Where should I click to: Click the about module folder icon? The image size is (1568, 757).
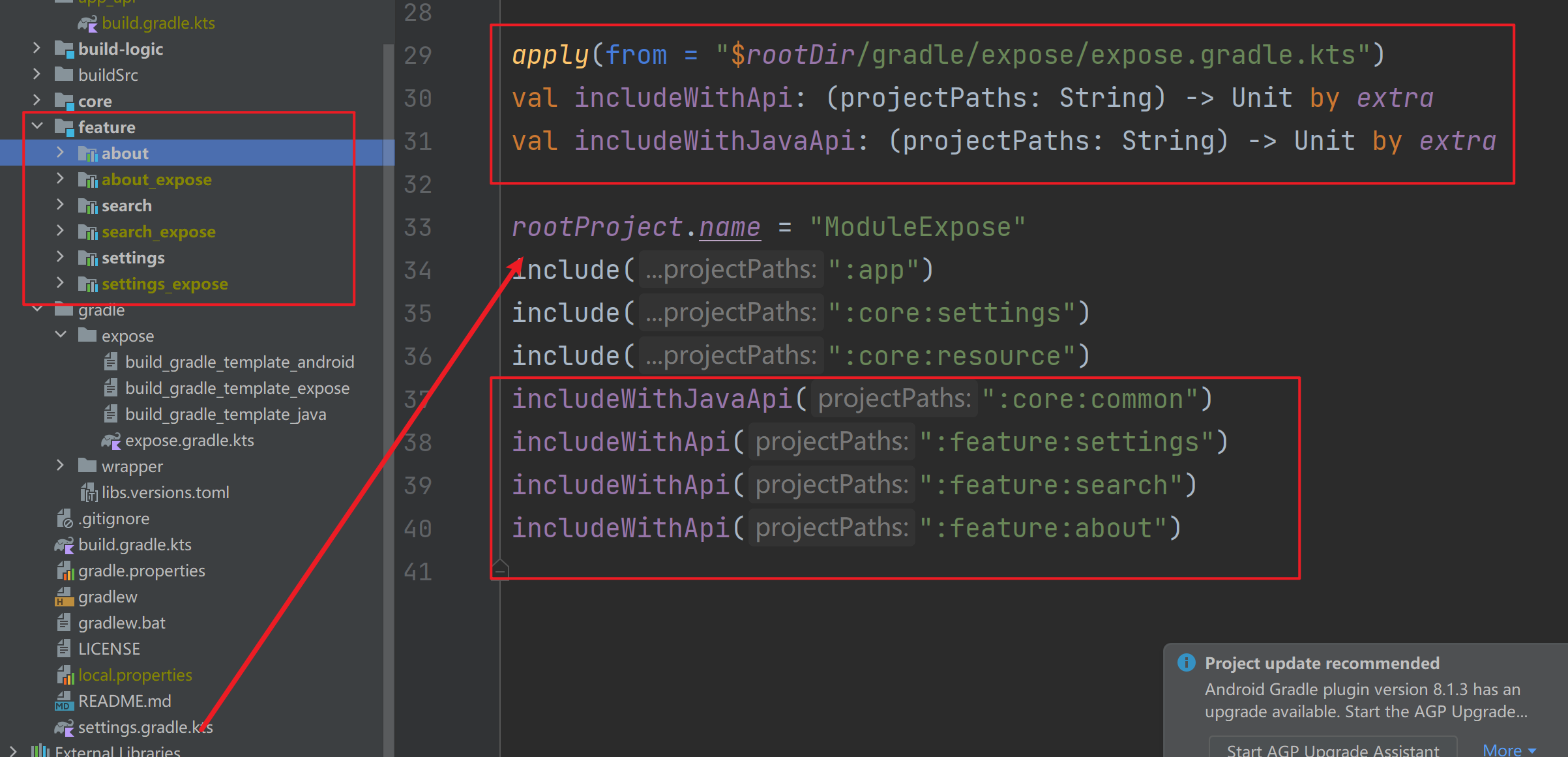(87, 154)
